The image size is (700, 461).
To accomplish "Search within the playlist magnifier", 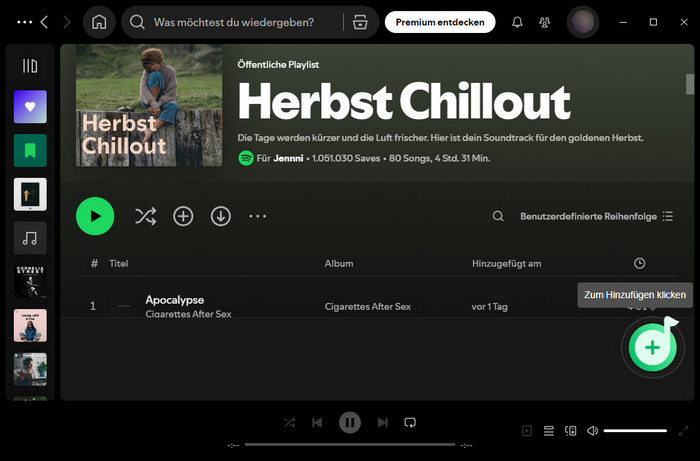I will click(x=498, y=216).
